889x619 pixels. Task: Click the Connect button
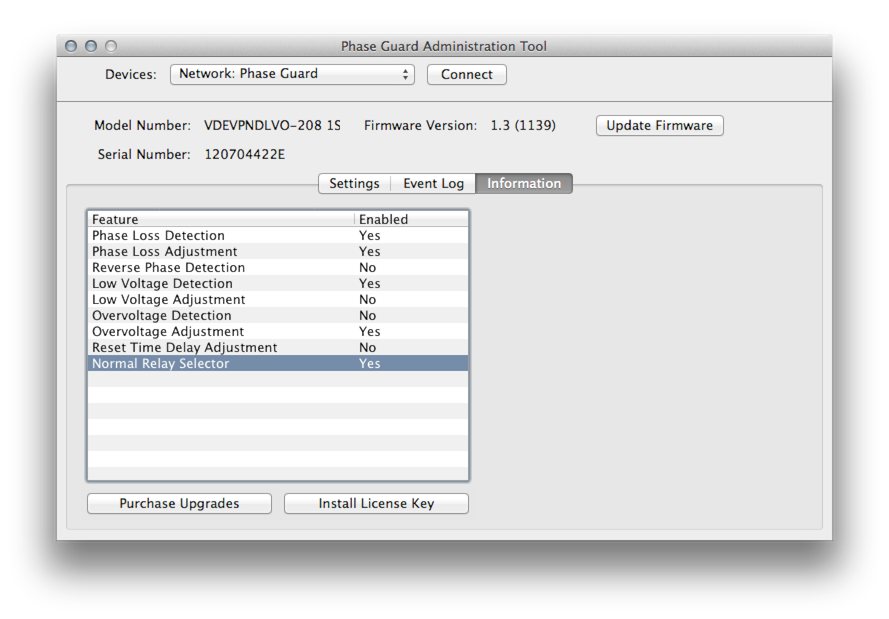point(467,74)
